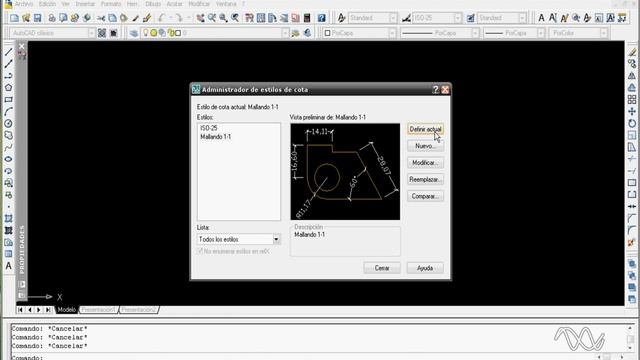Click the Plot printer icon
The width and height of the screenshot is (640, 360).
[x=52, y=18]
